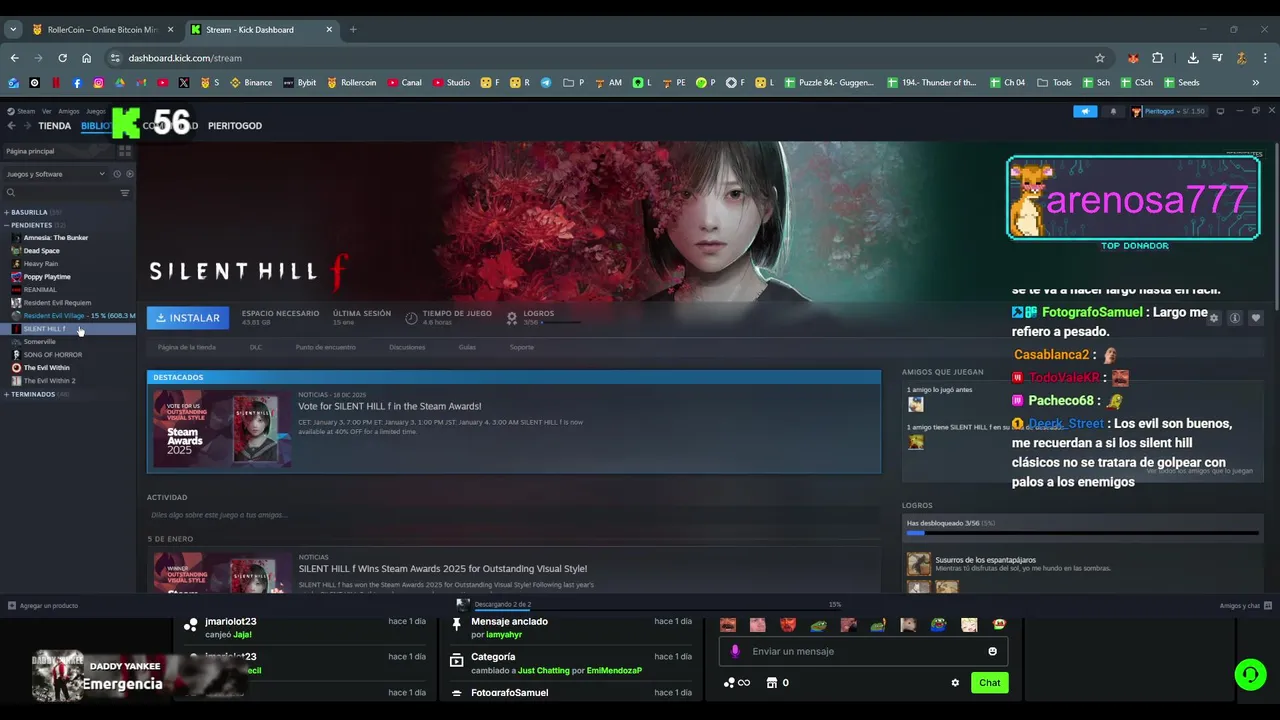The height and width of the screenshot is (720, 1280).
Task: Select The Evil Within 2
Action: (x=49, y=381)
